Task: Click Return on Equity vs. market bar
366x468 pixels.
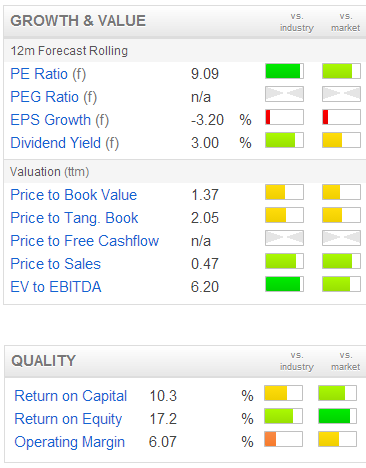Action: coord(337,416)
